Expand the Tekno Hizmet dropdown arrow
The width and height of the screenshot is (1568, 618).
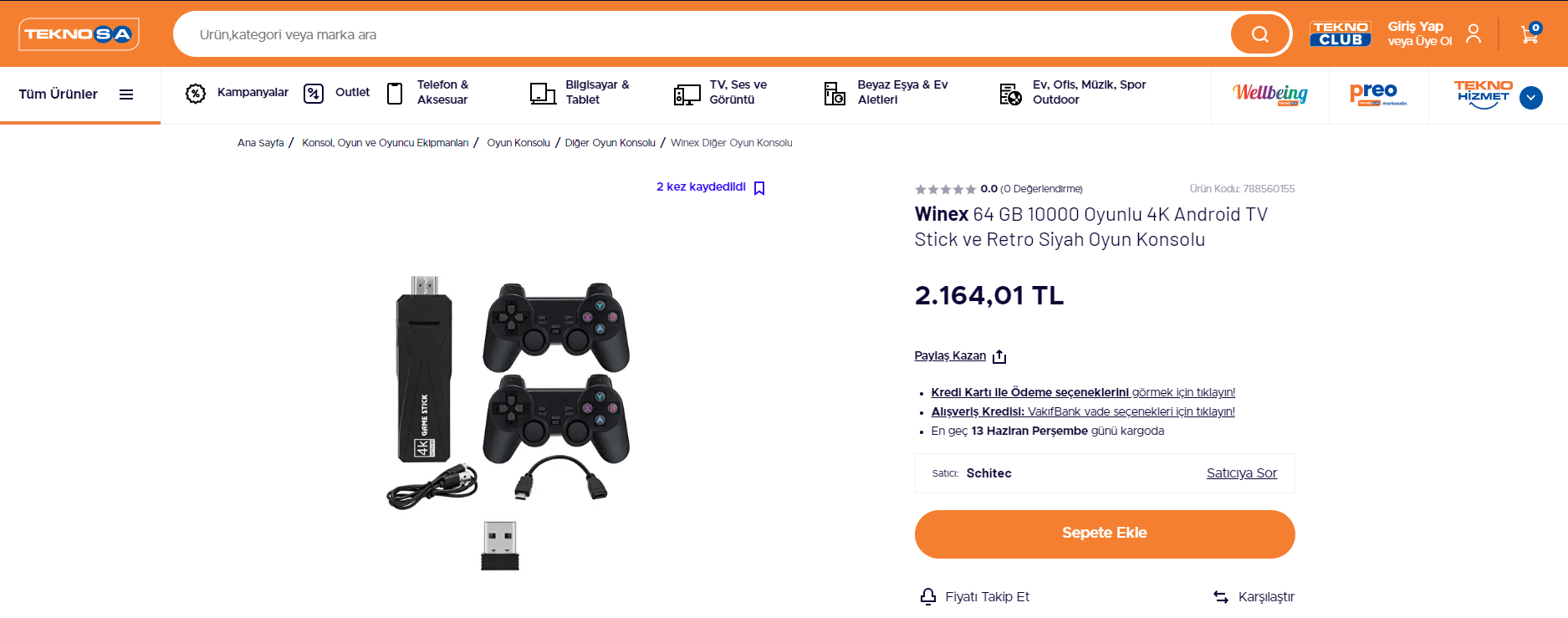tap(1530, 98)
